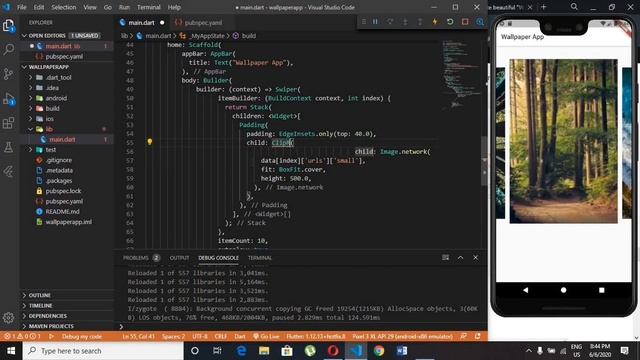Viewport: 640px width, 360px height.
Task: Open .gitignore in explorer
Action: click(59, 160)
